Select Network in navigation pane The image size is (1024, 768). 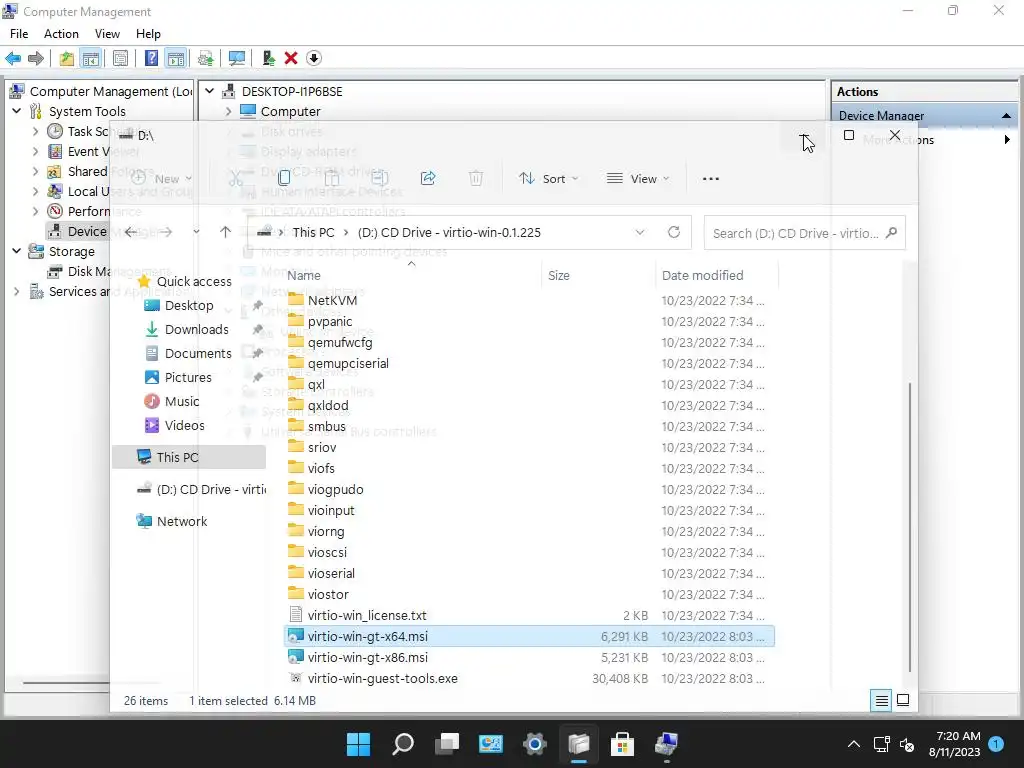182,521
